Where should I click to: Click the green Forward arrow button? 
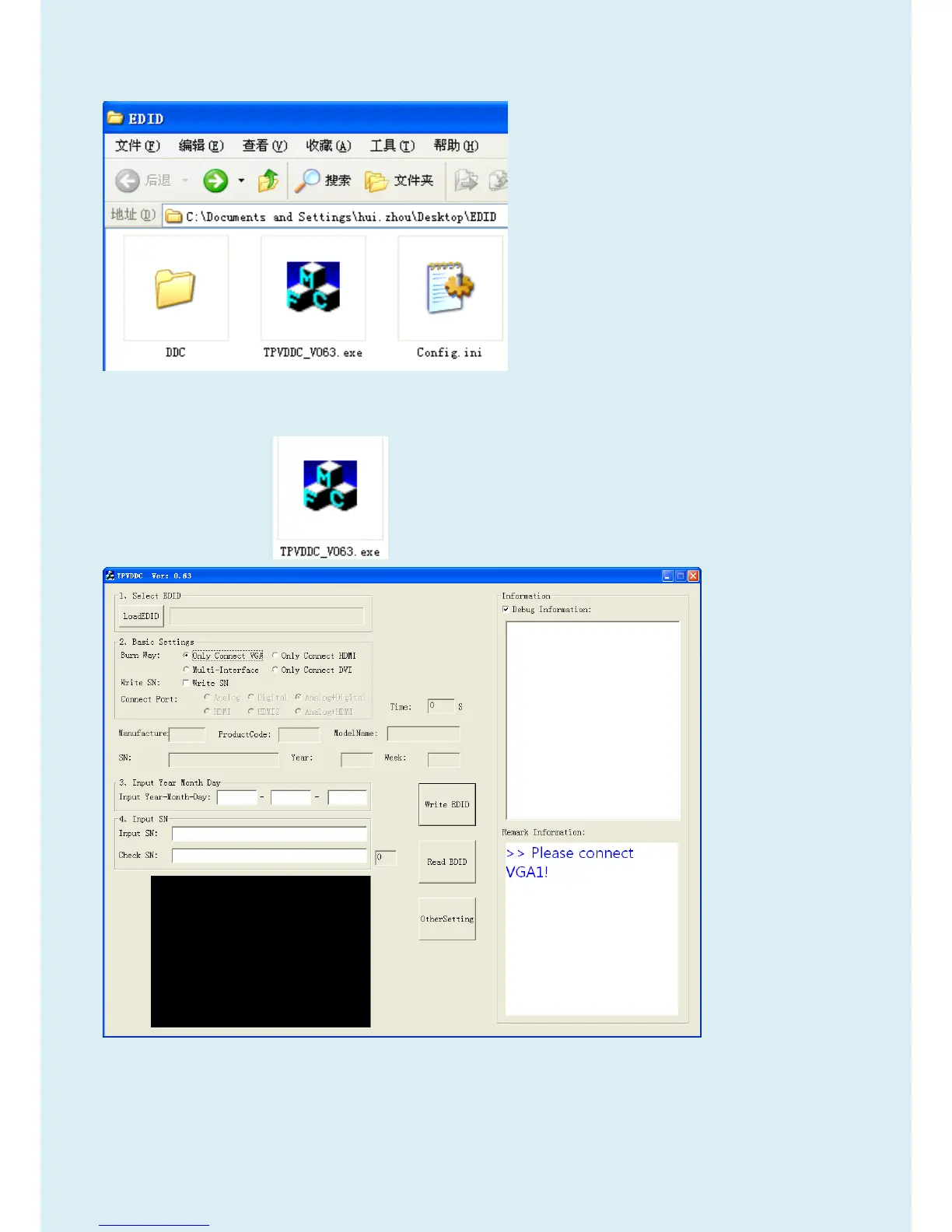point(215,180)
